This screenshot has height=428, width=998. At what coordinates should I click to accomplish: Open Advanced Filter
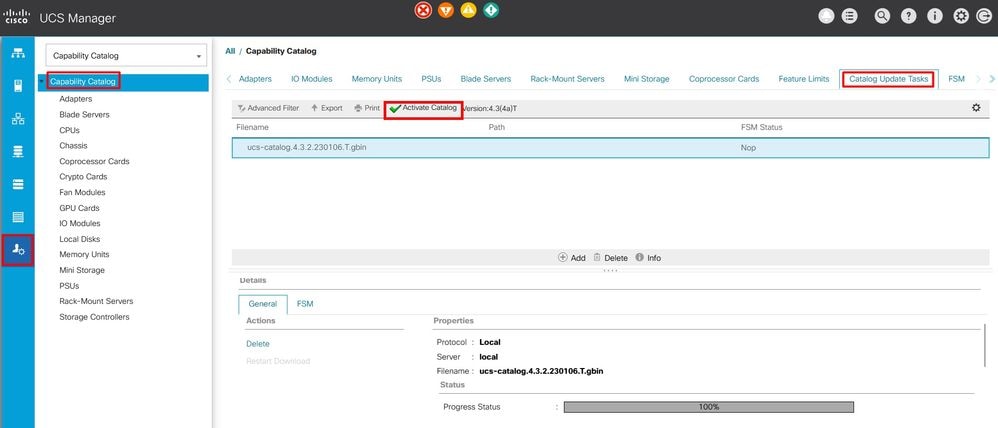pos(267,108)
